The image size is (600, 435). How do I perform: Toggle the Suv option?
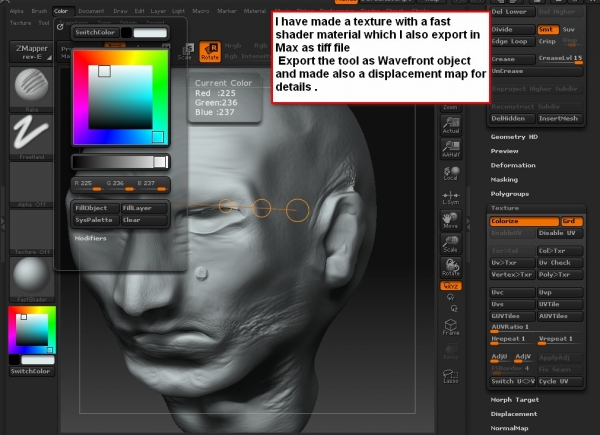(x=569, y=29)
